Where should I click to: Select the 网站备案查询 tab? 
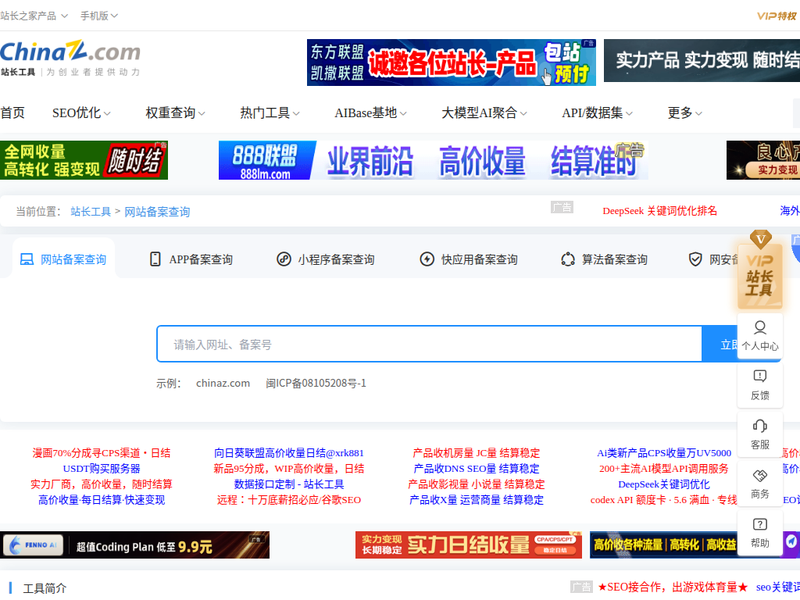pyautogui.click(x=63, y=260)
